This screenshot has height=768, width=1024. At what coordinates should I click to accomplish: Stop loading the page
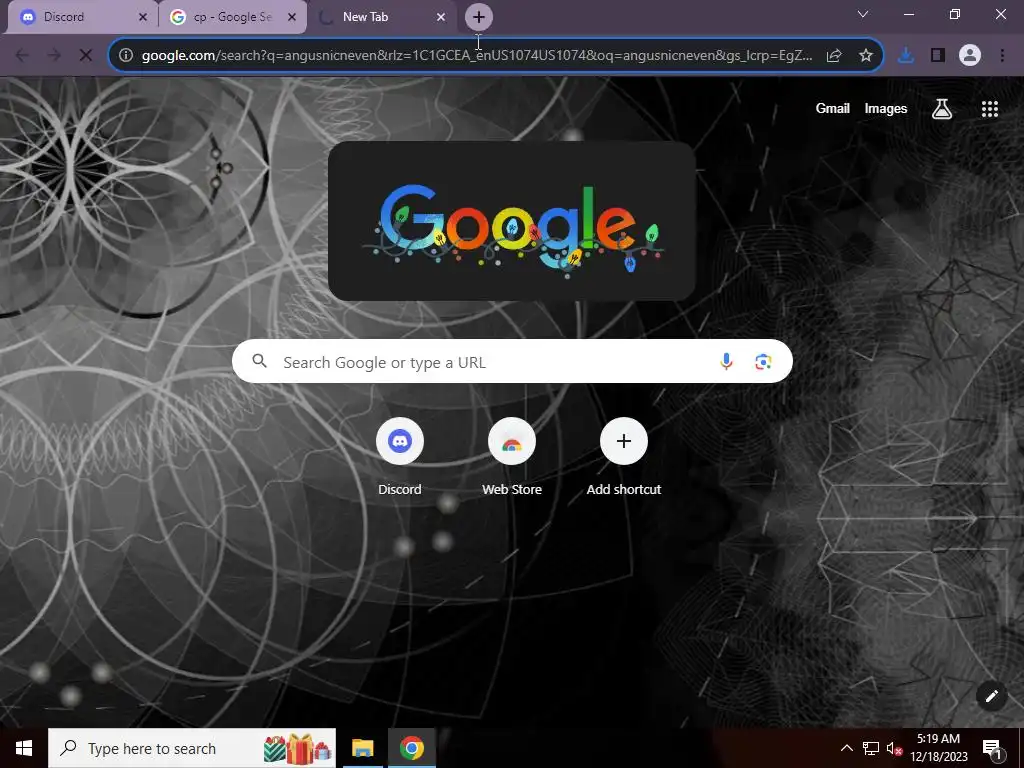[x=86, y=56]
